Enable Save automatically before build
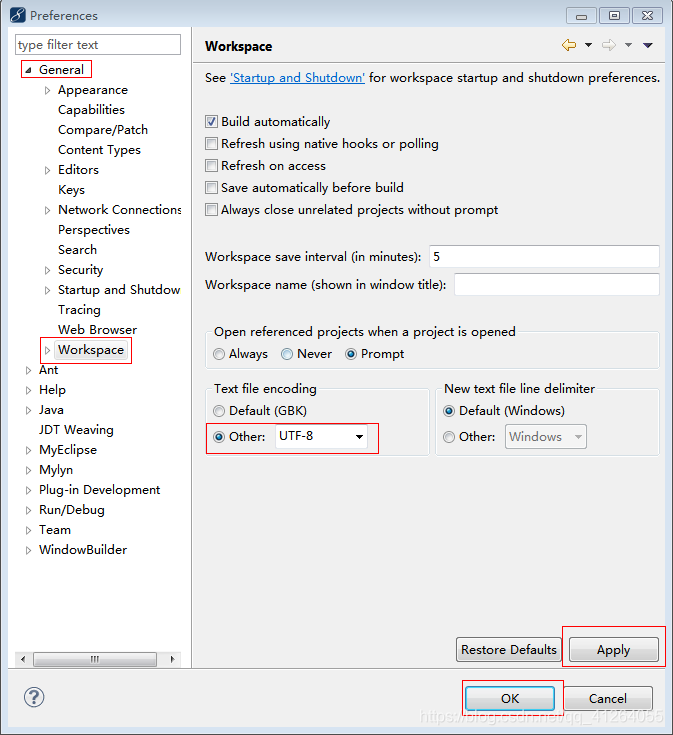This screenshot has height=735, width=673. point(211,188)
